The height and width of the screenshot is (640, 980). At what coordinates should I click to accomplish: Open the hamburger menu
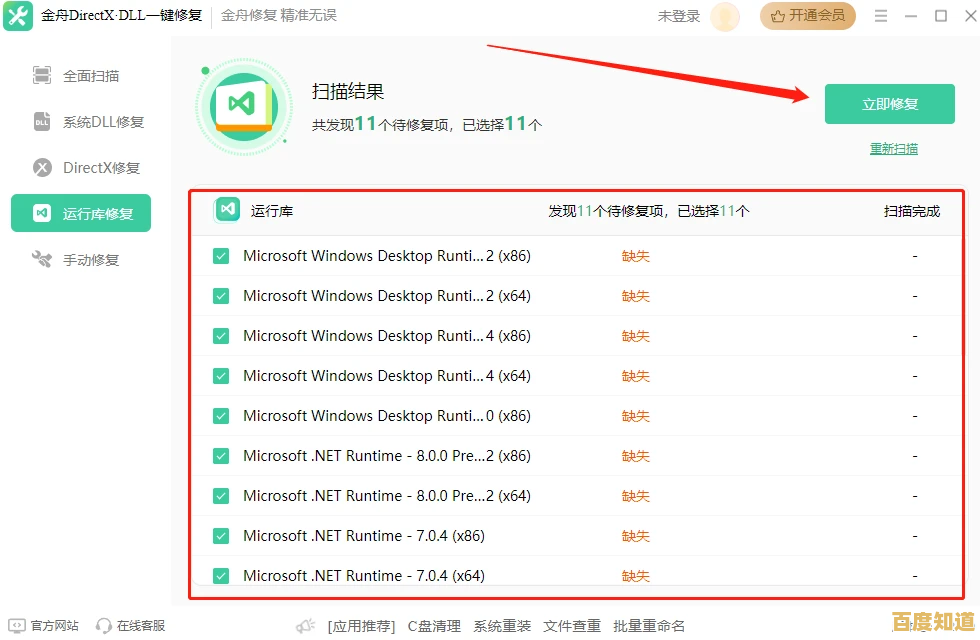pyautogui.click(x=882, y=16)
